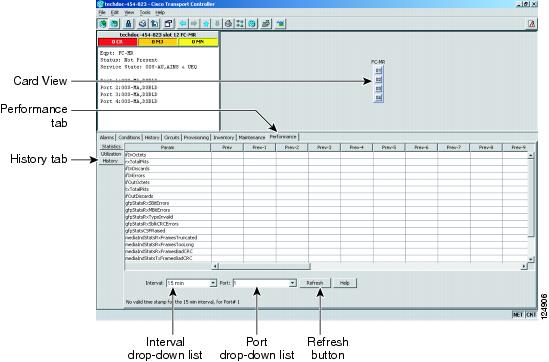The image size is (549, 362).
Task: Open the Statistics subtab
Action: click(x=111, y=147)
